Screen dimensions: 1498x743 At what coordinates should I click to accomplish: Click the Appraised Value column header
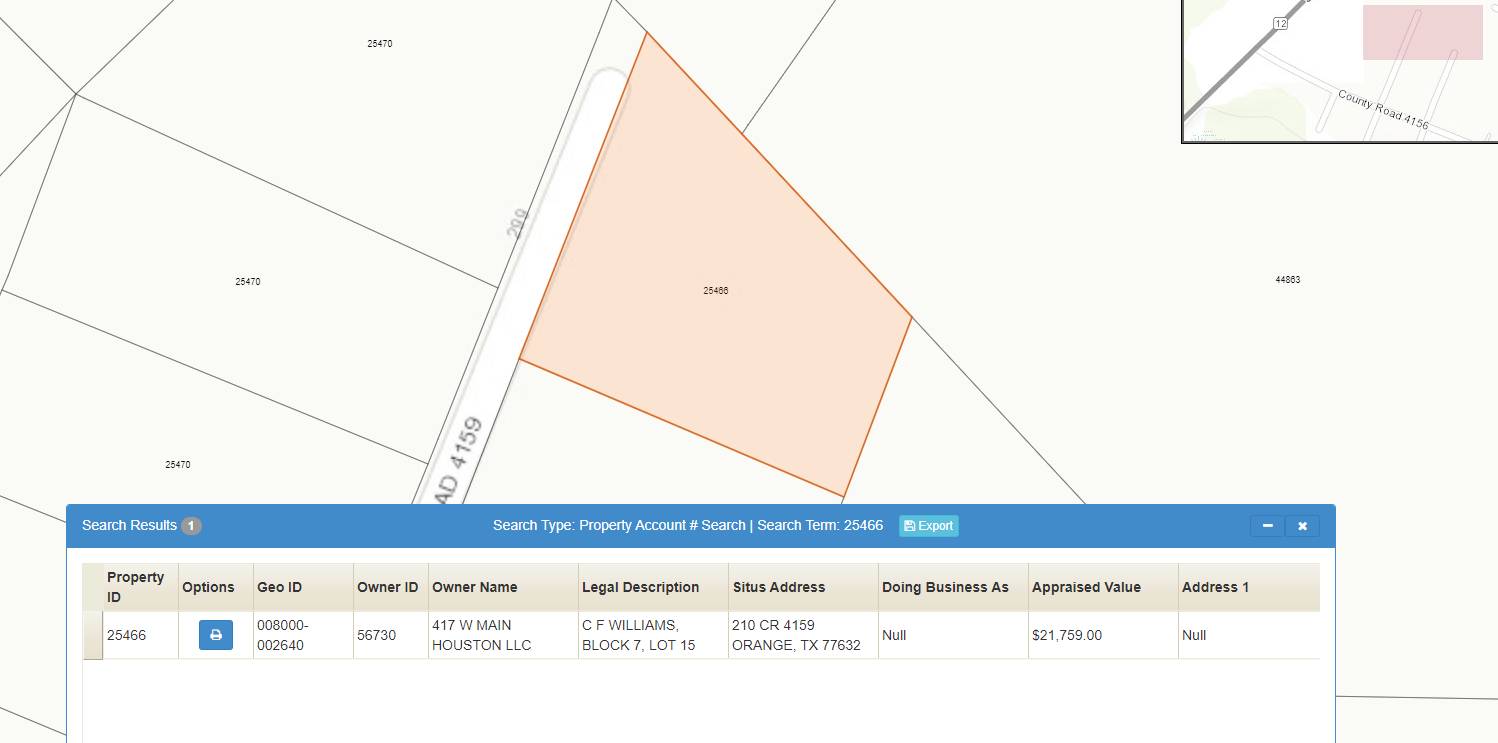click(x=1086, y=587)
